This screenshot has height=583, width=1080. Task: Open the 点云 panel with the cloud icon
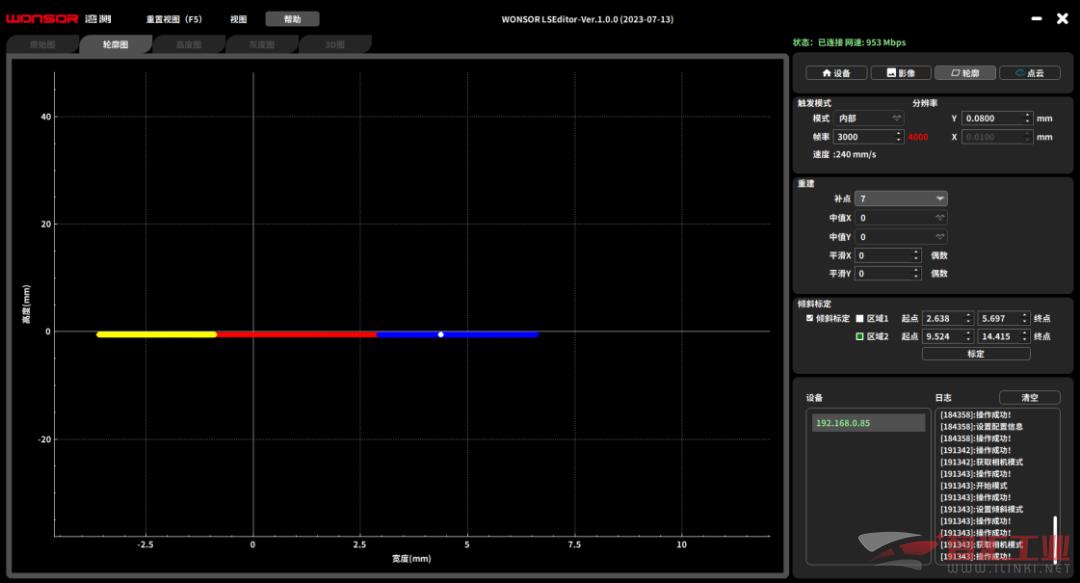tap(1030, 73)
